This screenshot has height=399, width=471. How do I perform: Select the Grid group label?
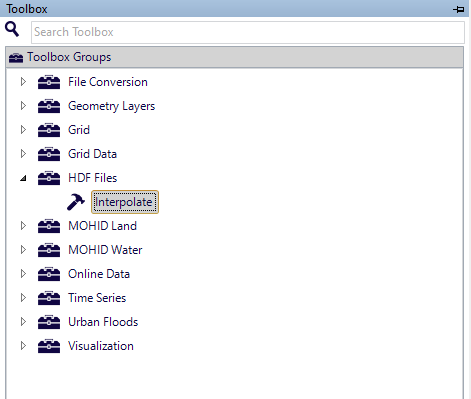79,130
